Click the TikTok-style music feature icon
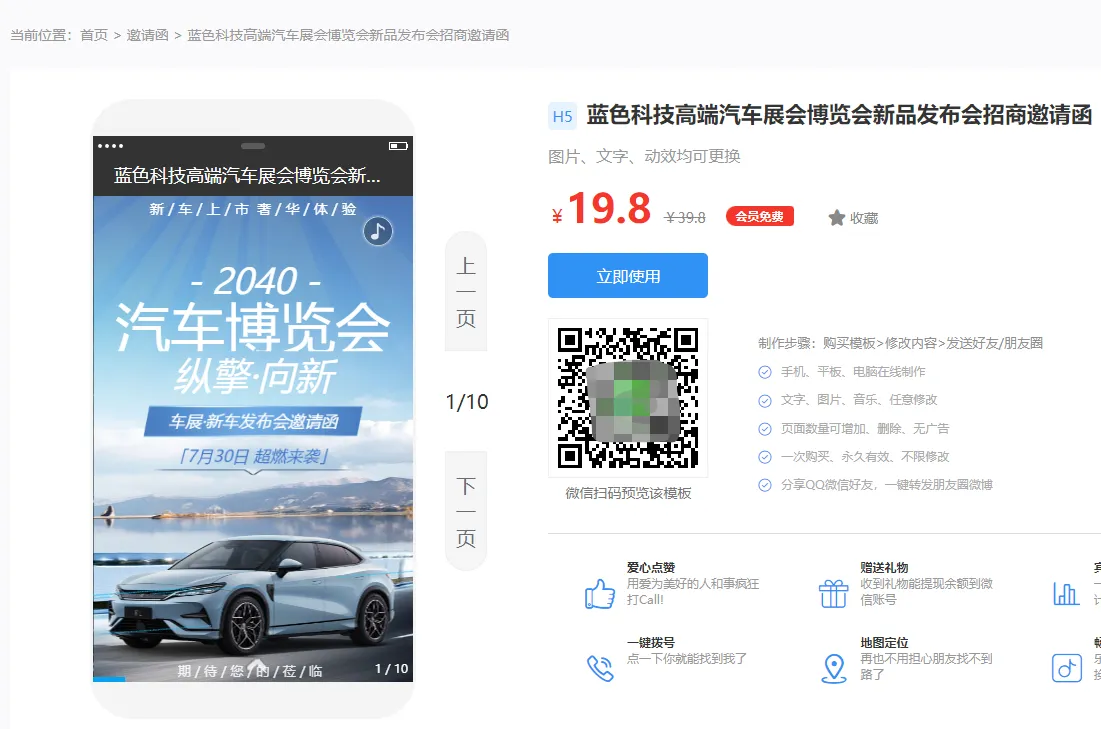Image resolution: width=1101 pixels, height=729 pixels. point(1066,668)
